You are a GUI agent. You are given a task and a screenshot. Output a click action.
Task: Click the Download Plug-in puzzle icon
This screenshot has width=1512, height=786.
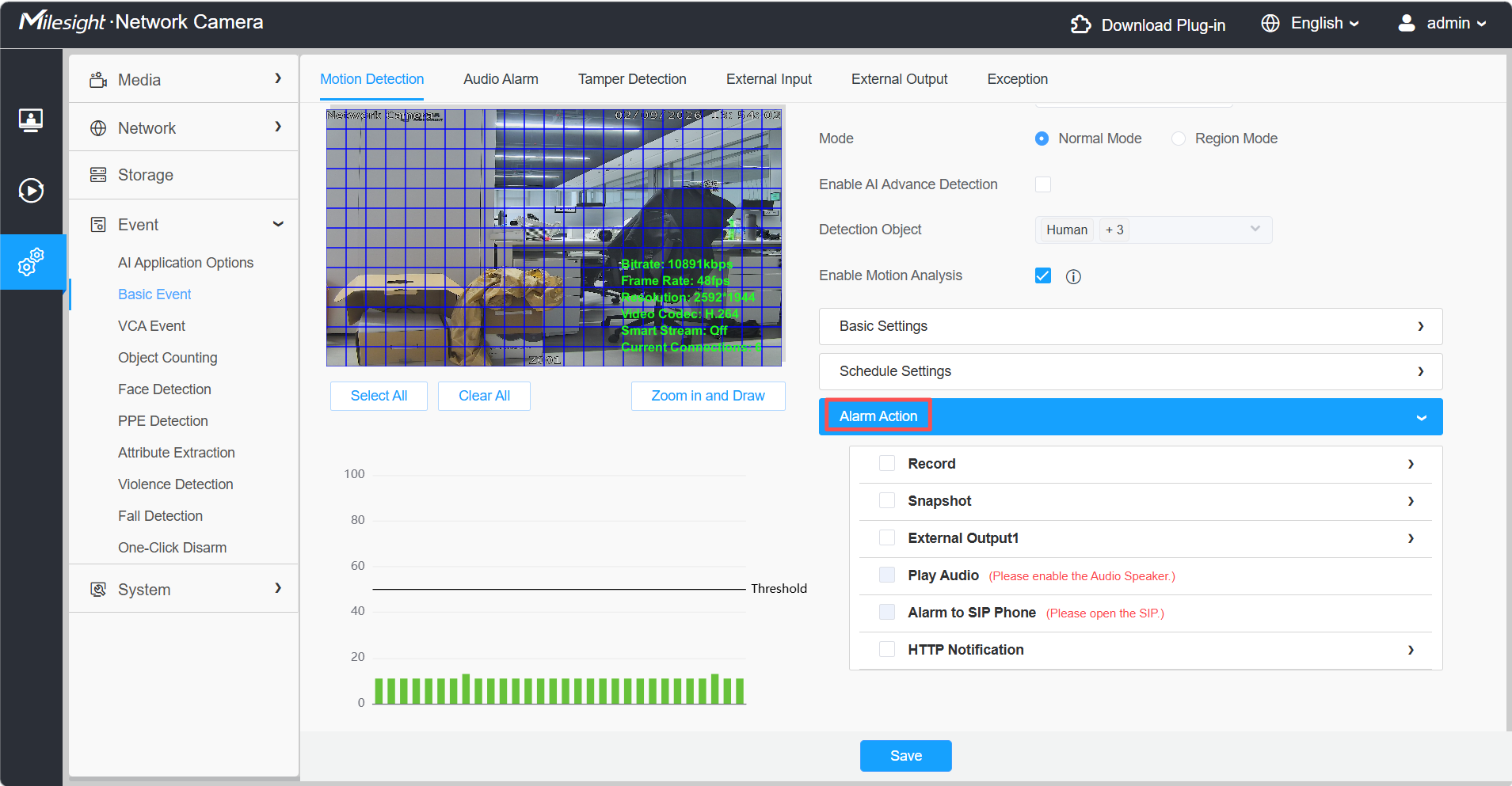pos(1081,25)
